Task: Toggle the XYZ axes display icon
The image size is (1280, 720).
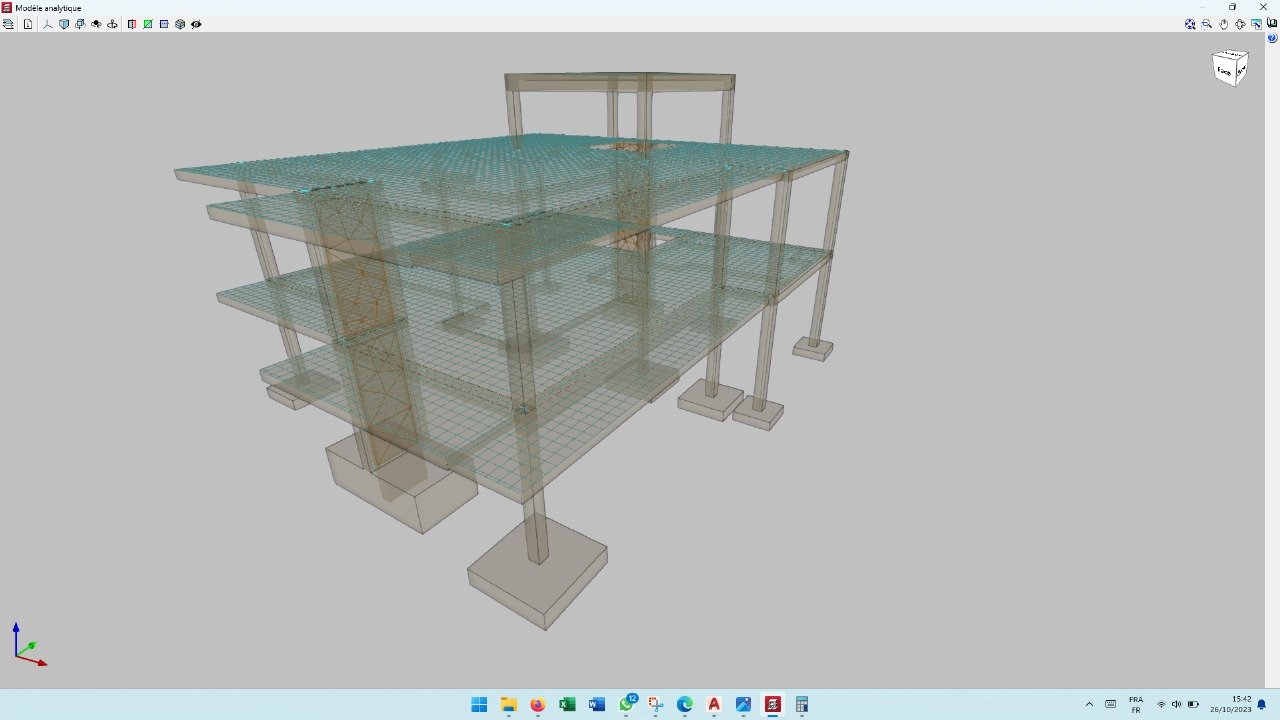Action: 47,24
